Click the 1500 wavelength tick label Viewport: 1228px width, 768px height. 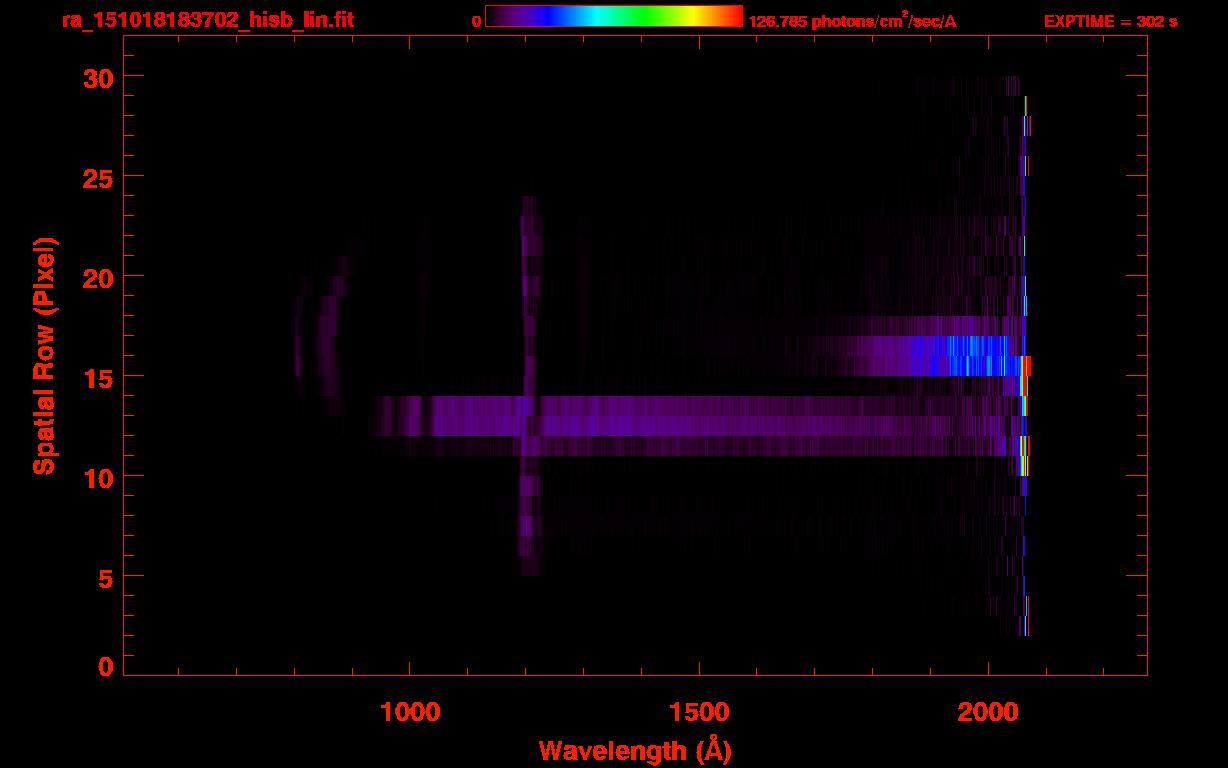[x=699, y=712]
